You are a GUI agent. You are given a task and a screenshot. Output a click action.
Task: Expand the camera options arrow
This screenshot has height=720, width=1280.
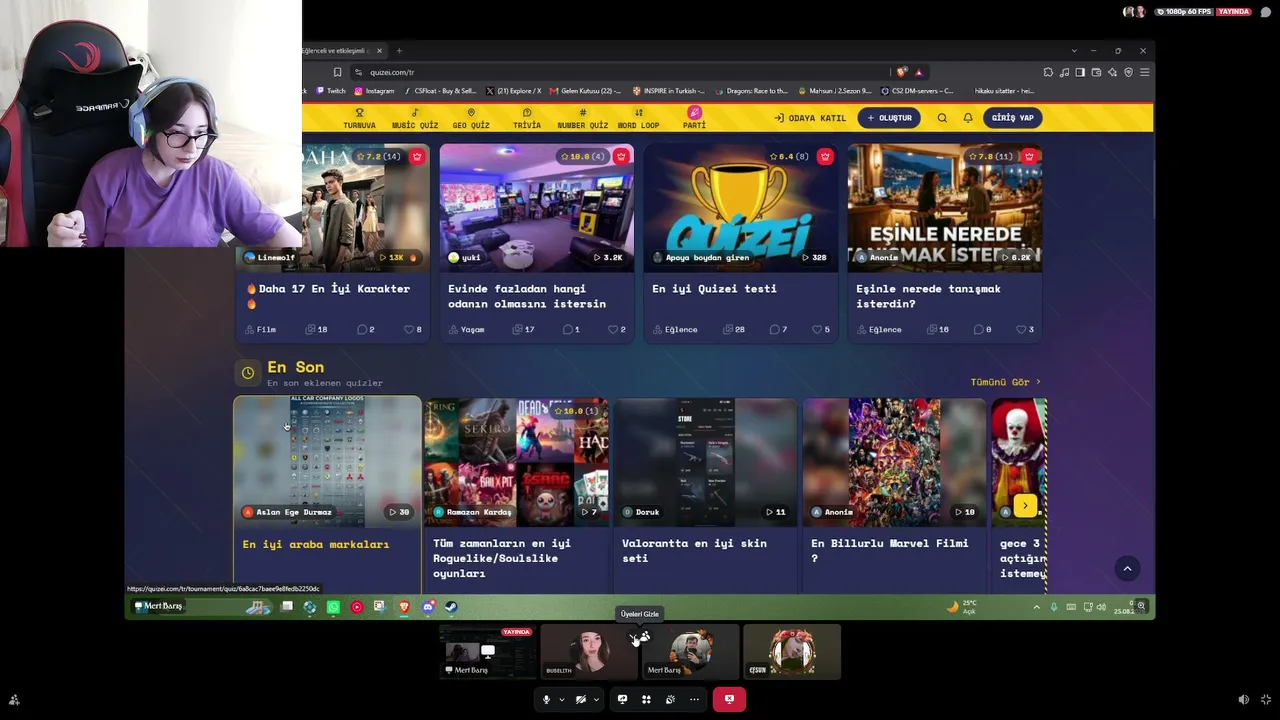[x=596, y=699]
